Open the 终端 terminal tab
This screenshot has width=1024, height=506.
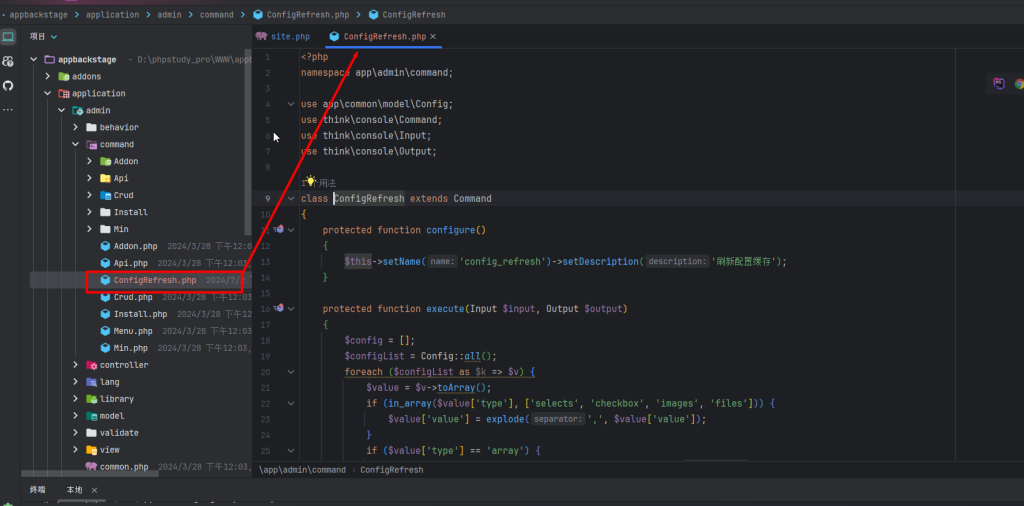coord(38,490)
